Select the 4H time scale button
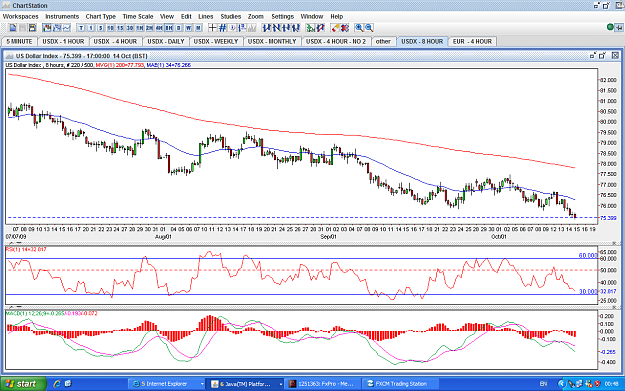Screen dimensions: 625x391 click(x=159, y=28)
